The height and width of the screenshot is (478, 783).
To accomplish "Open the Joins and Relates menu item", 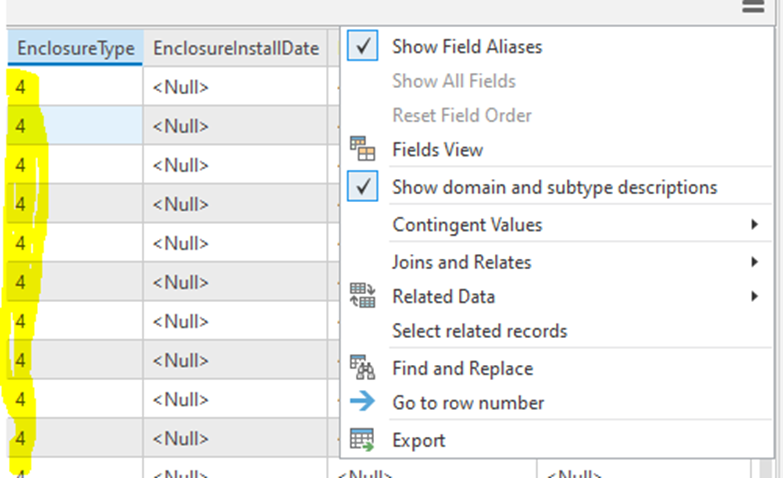I will pos(461,263).
